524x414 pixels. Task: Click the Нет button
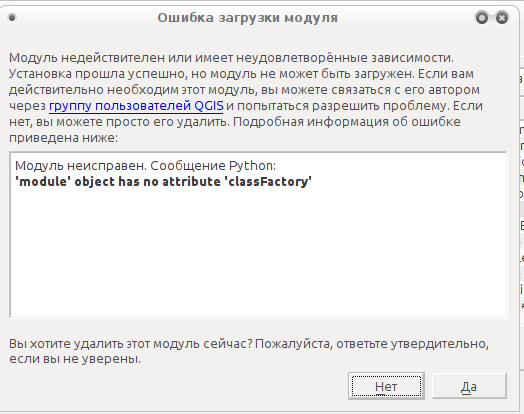click(x=386, y=386)
